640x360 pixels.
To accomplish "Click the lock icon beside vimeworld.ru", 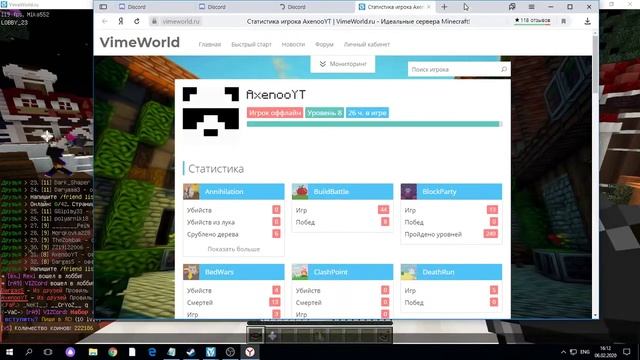I will click(x=154, y=21).
